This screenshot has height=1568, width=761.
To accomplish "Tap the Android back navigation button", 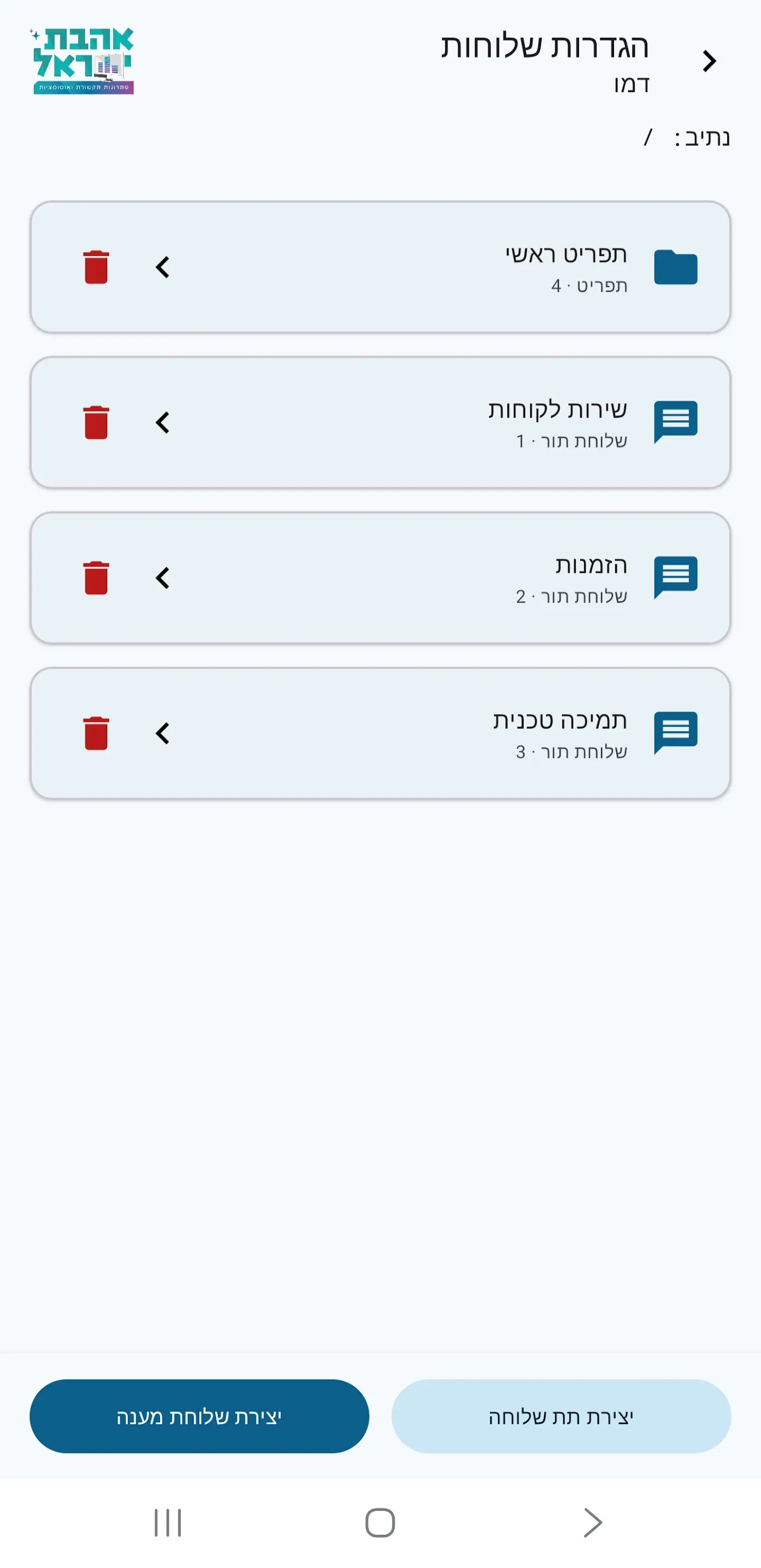I will (592, 1522).
